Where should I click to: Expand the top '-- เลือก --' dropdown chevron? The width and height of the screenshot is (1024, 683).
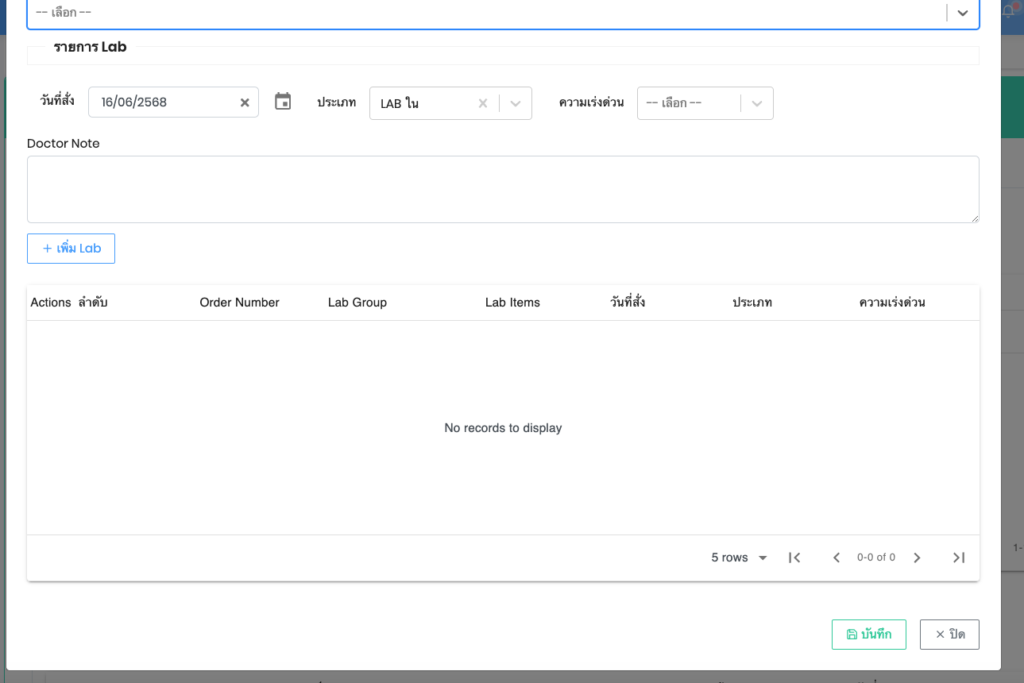click(962, 13)
